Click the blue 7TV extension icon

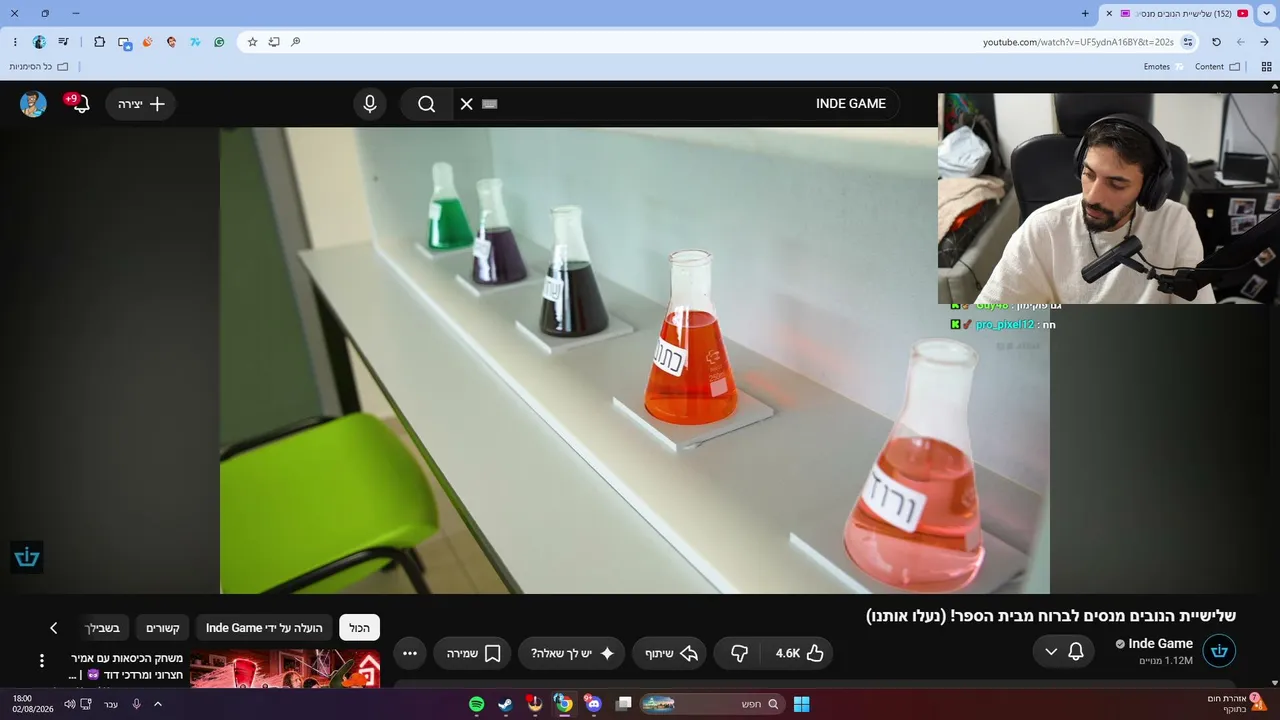pyautogui.click(x=195, y=42)
